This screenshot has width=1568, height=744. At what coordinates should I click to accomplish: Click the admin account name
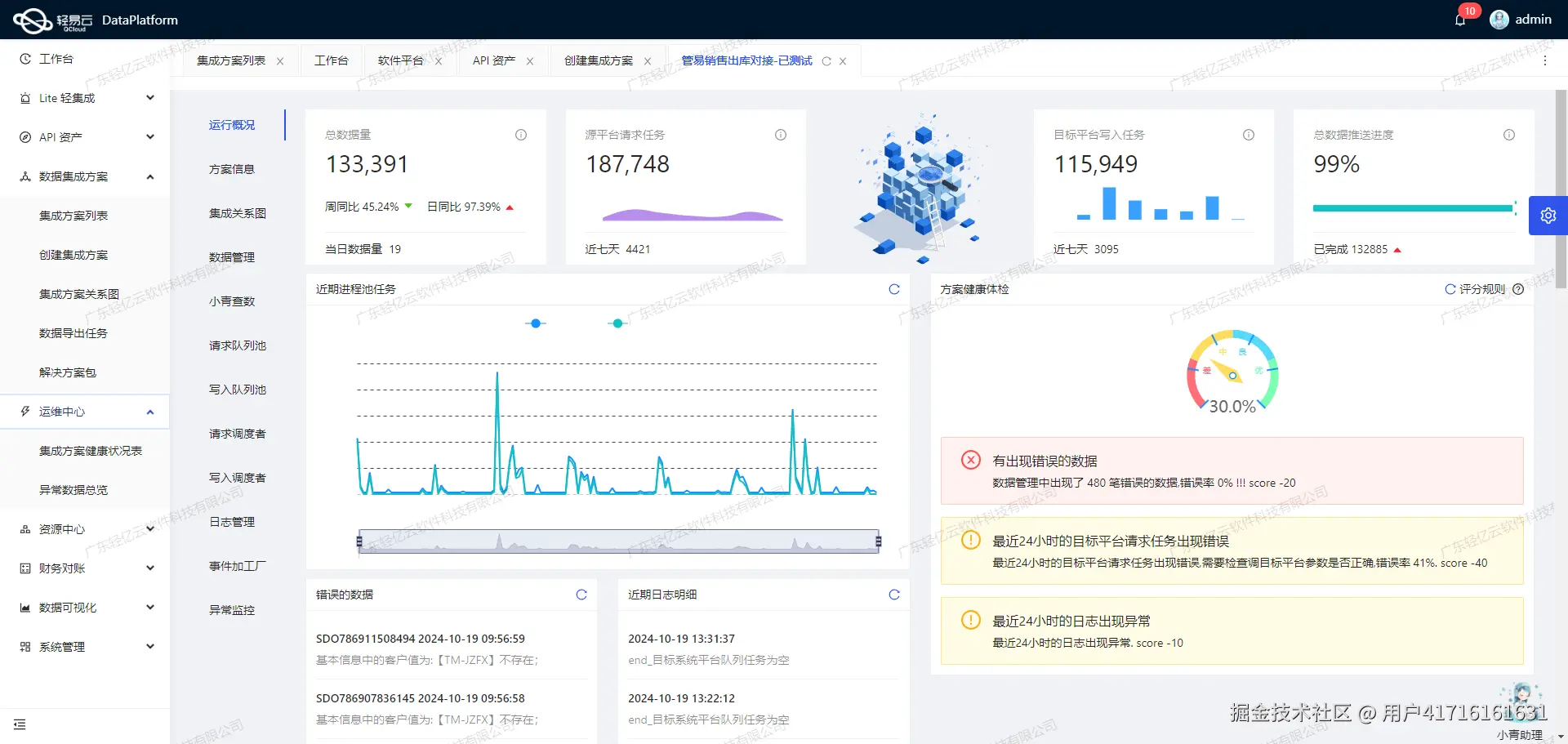coord(1534,19)
